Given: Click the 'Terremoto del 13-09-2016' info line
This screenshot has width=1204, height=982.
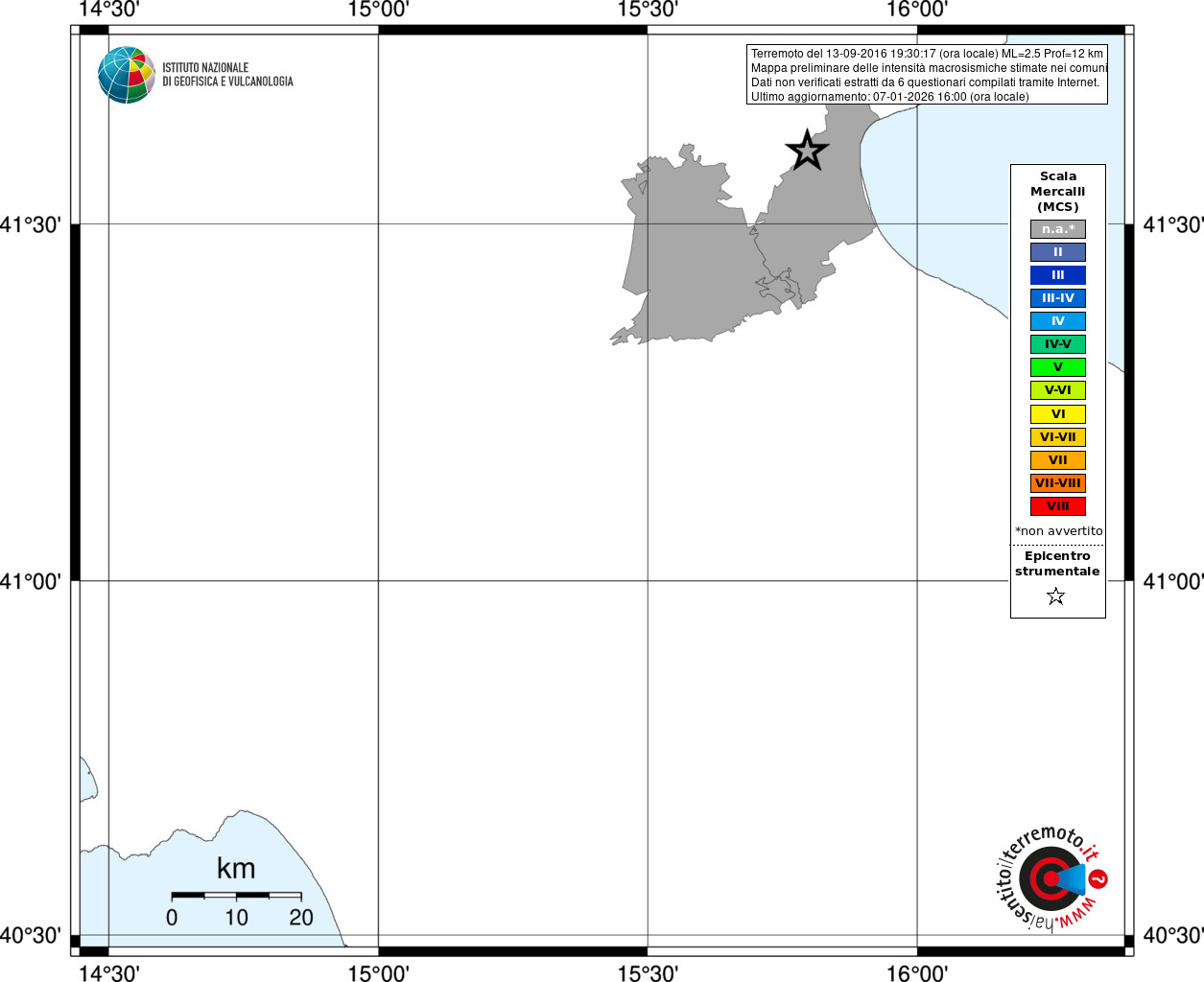Looking at the screenshot, I should pyautogui.click(x=927, y=54).
